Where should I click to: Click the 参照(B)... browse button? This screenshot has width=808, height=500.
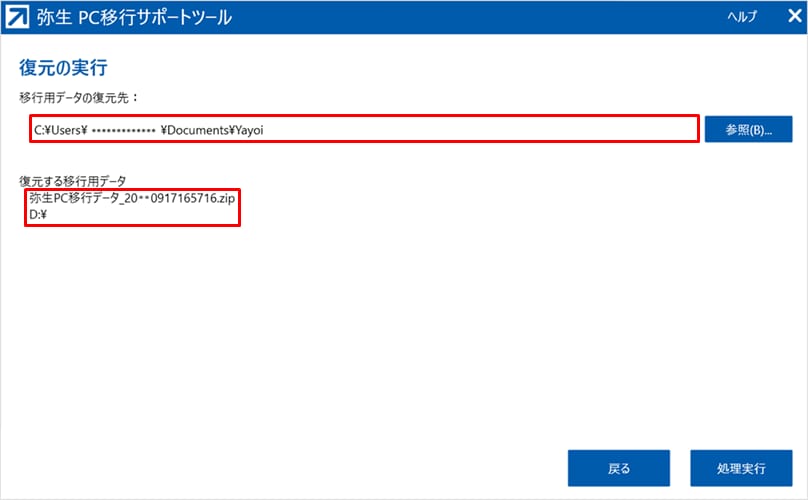click(748, 130)
